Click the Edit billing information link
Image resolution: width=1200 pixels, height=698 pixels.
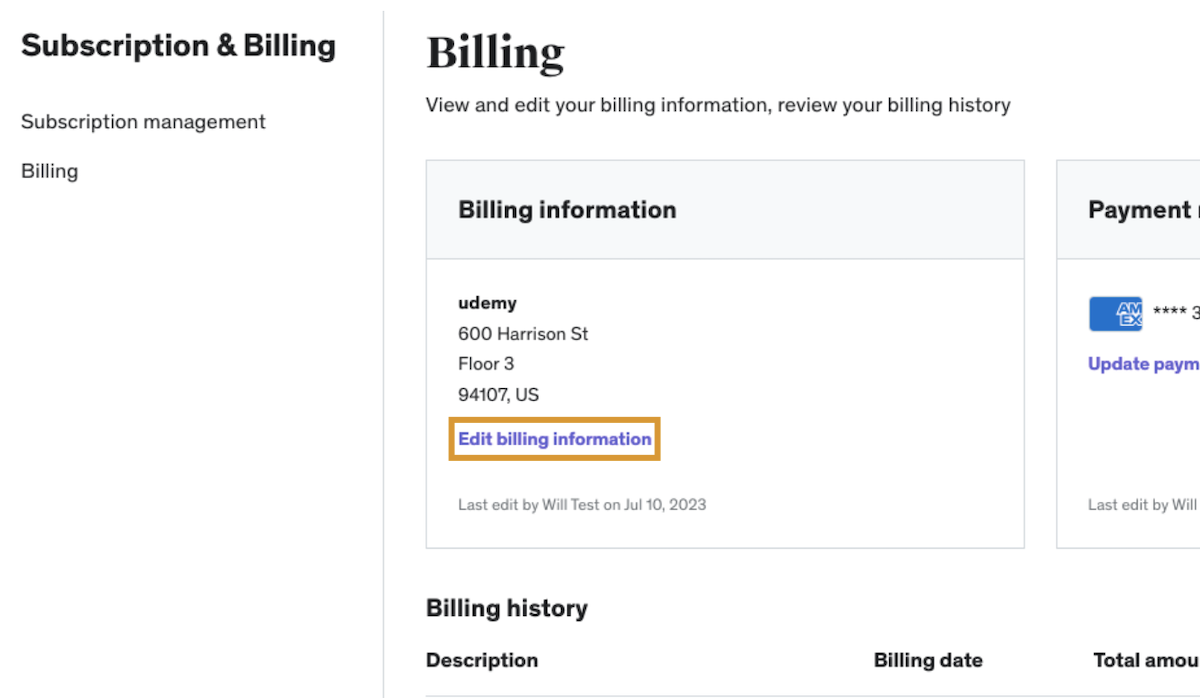click(554, 439)
